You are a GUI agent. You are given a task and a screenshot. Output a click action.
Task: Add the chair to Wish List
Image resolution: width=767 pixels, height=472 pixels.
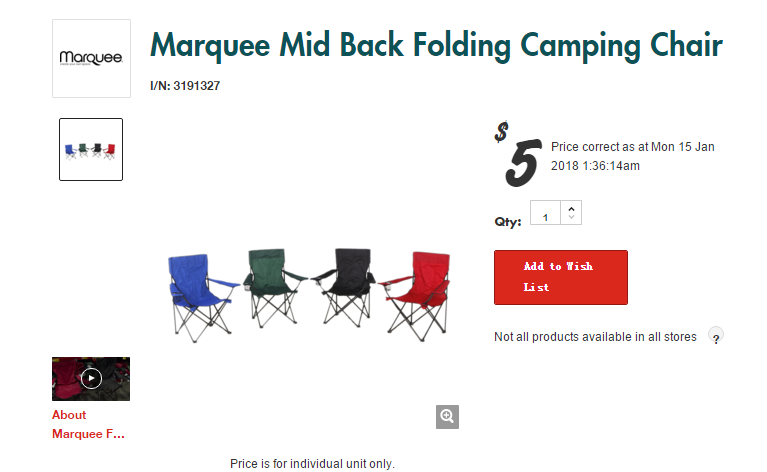(x=561, y=277)
